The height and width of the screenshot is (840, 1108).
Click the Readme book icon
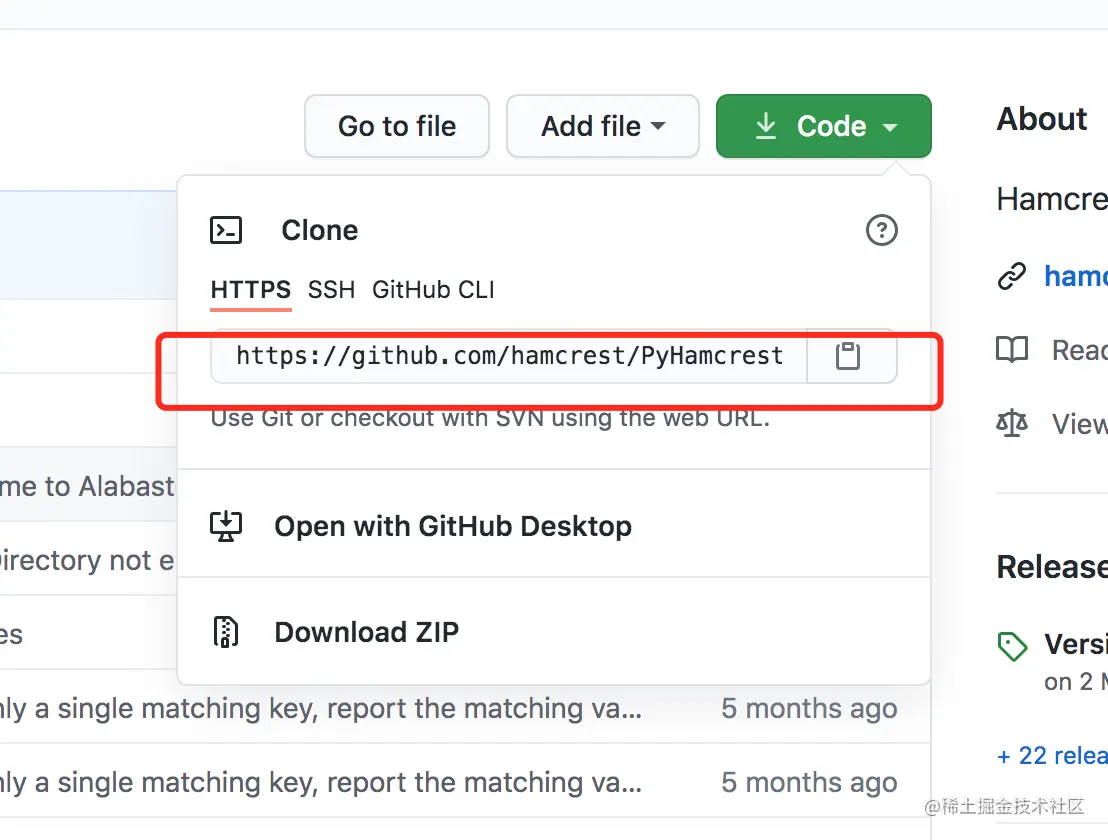[1012, 350]
